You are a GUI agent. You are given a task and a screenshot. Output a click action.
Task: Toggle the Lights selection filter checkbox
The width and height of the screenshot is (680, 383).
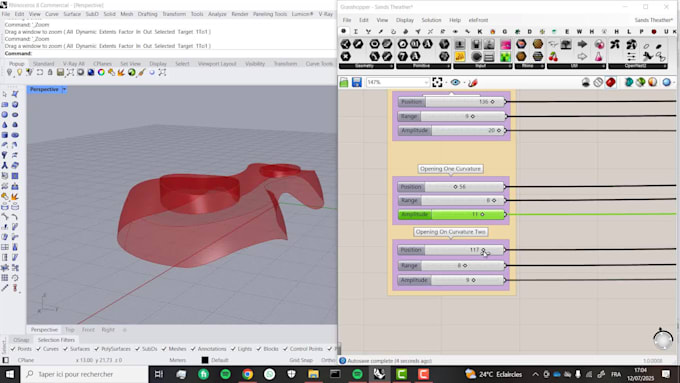[233, 349]
